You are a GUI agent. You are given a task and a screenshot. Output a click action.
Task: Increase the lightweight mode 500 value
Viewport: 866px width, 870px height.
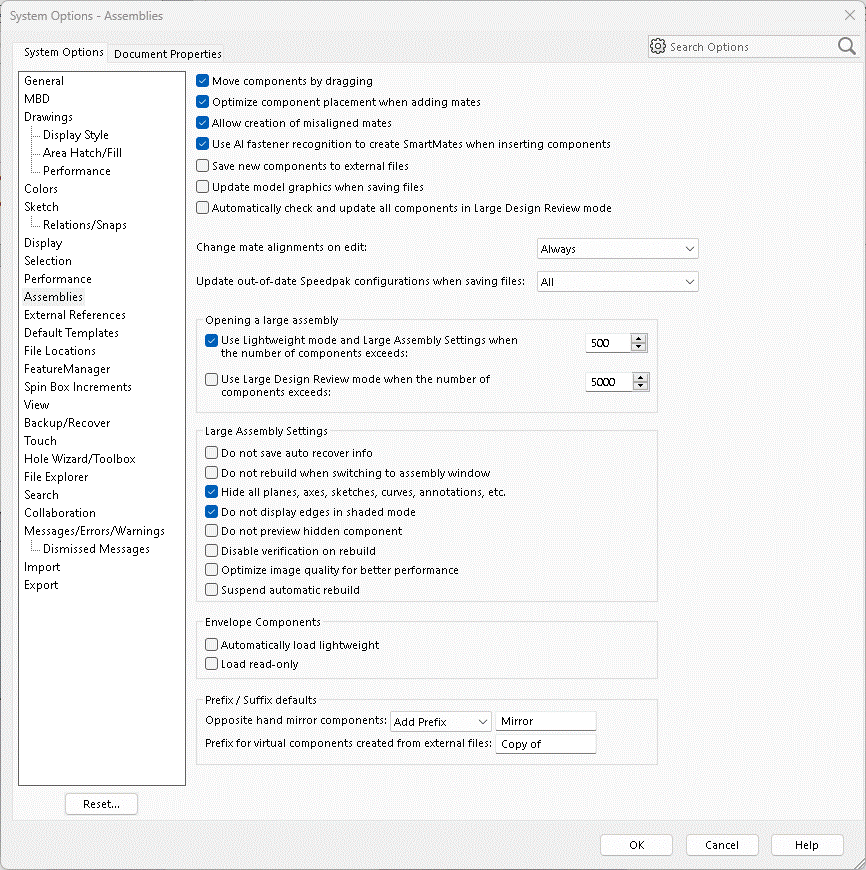[x=639, y=338]
